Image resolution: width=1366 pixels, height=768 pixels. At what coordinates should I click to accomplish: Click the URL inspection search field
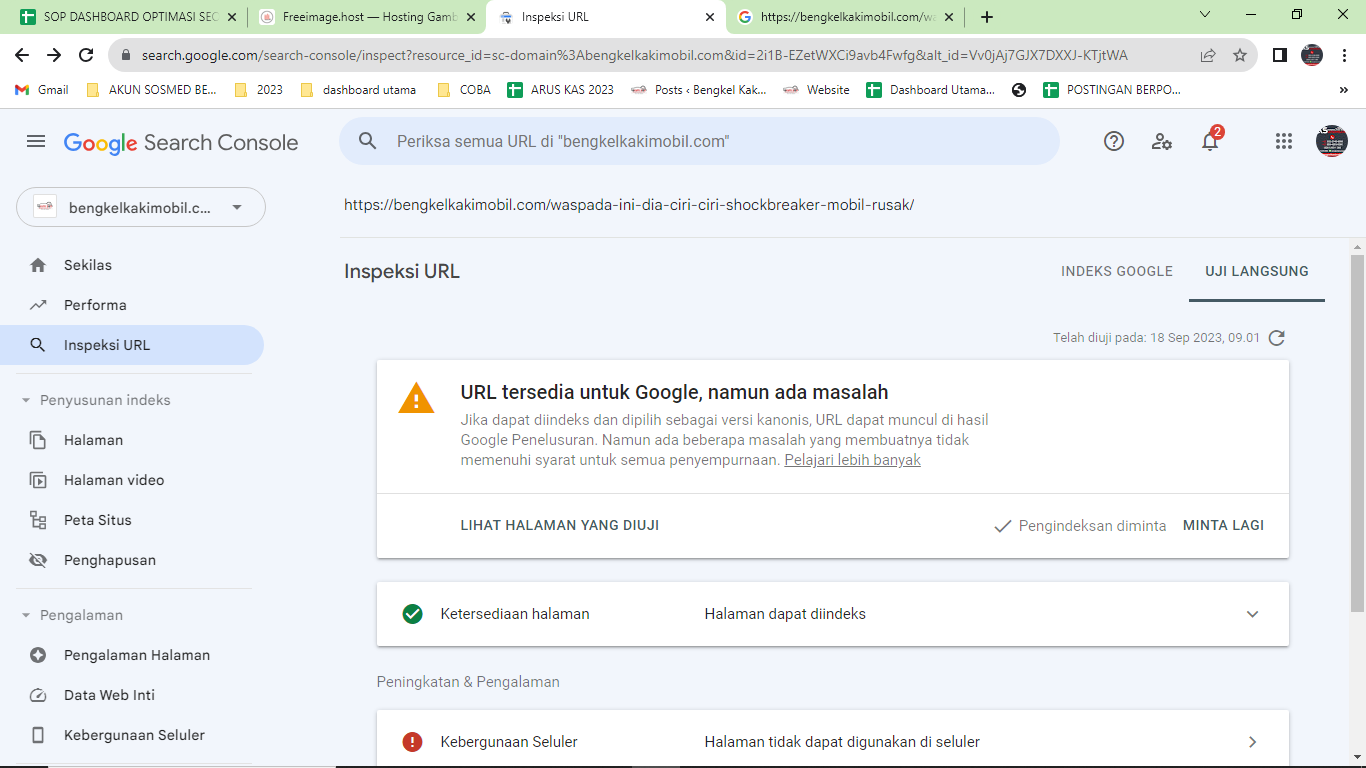[700, 142]
